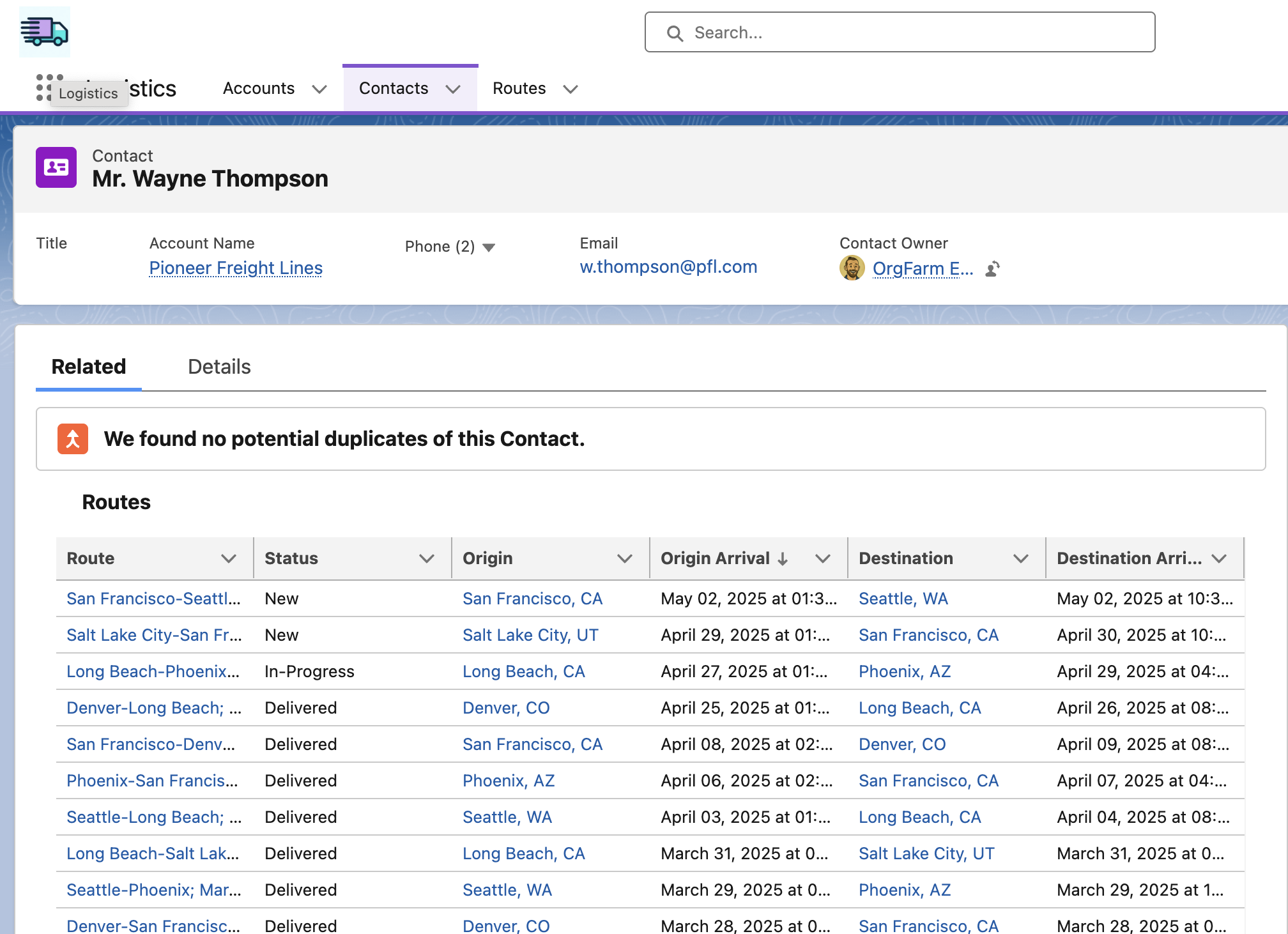The height and width of the screenshot is (934, 1288).
Task: Open the Routes tab chevron menu
Action: click(x=571, y=89)
